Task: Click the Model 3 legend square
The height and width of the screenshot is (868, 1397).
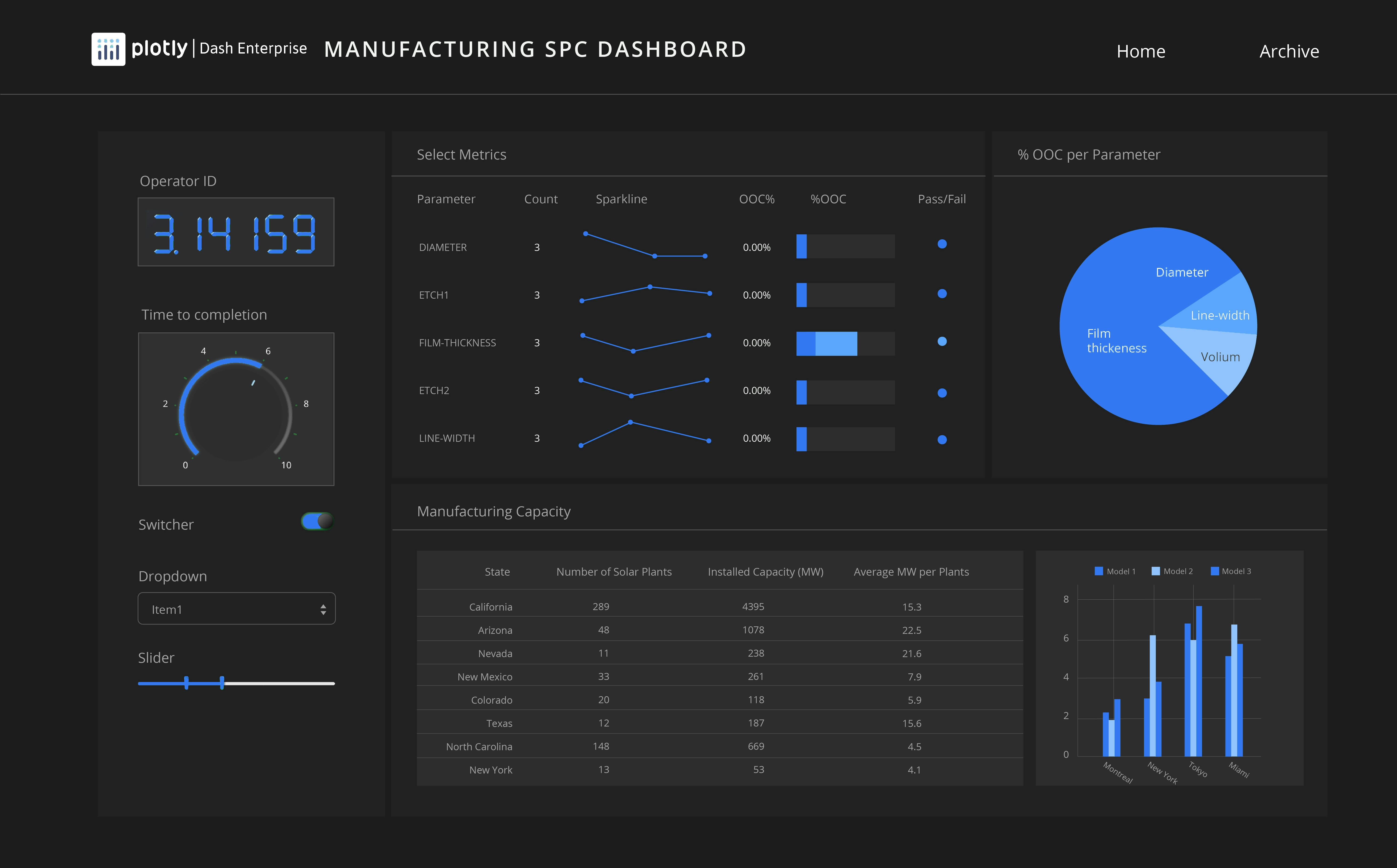Action: pos(1214,571)
